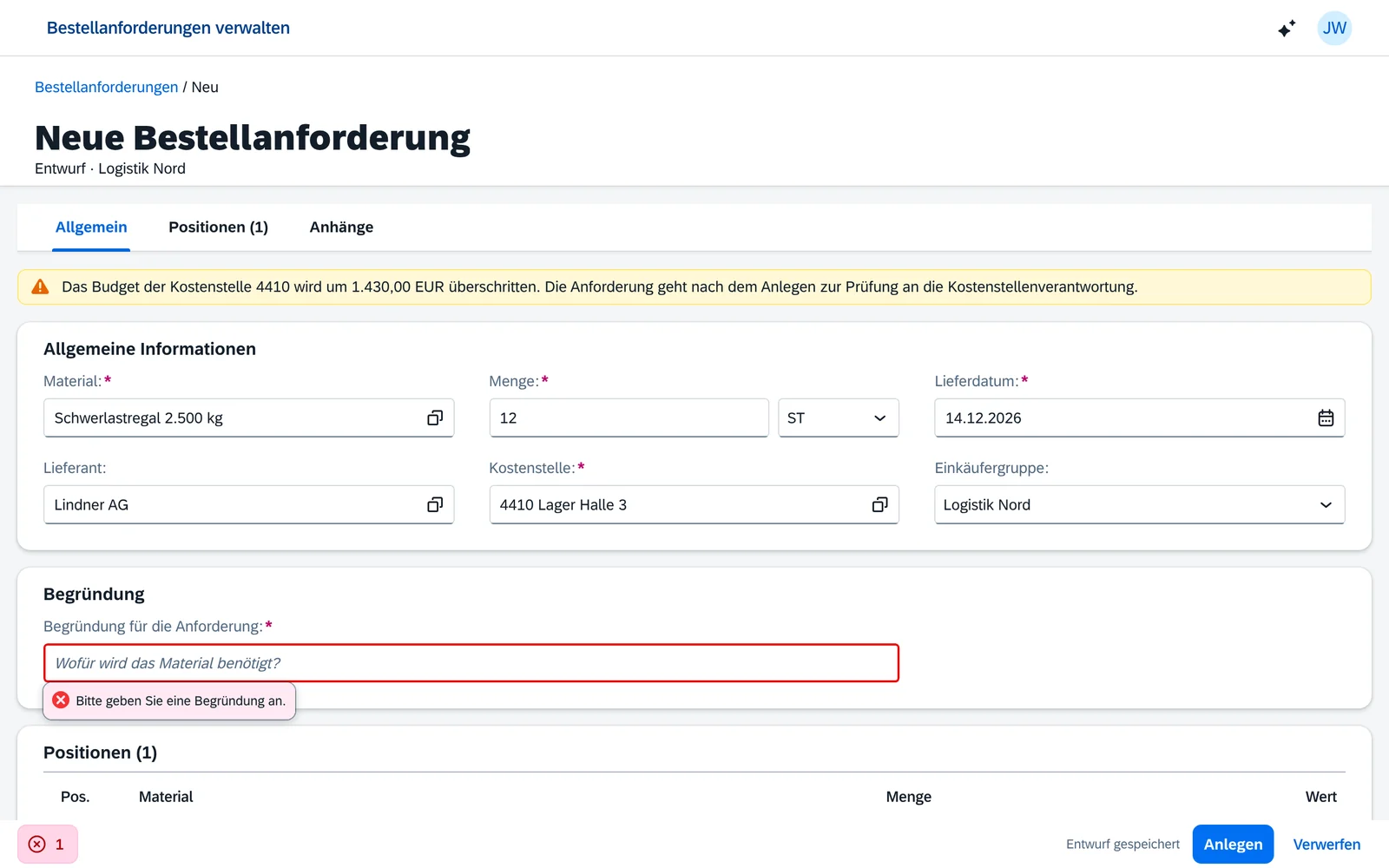The width and height of the screenshot is (1389, 868).
Task: Click the Material field Schwerlastregal 2.500 kg
Action: (248, 418)
